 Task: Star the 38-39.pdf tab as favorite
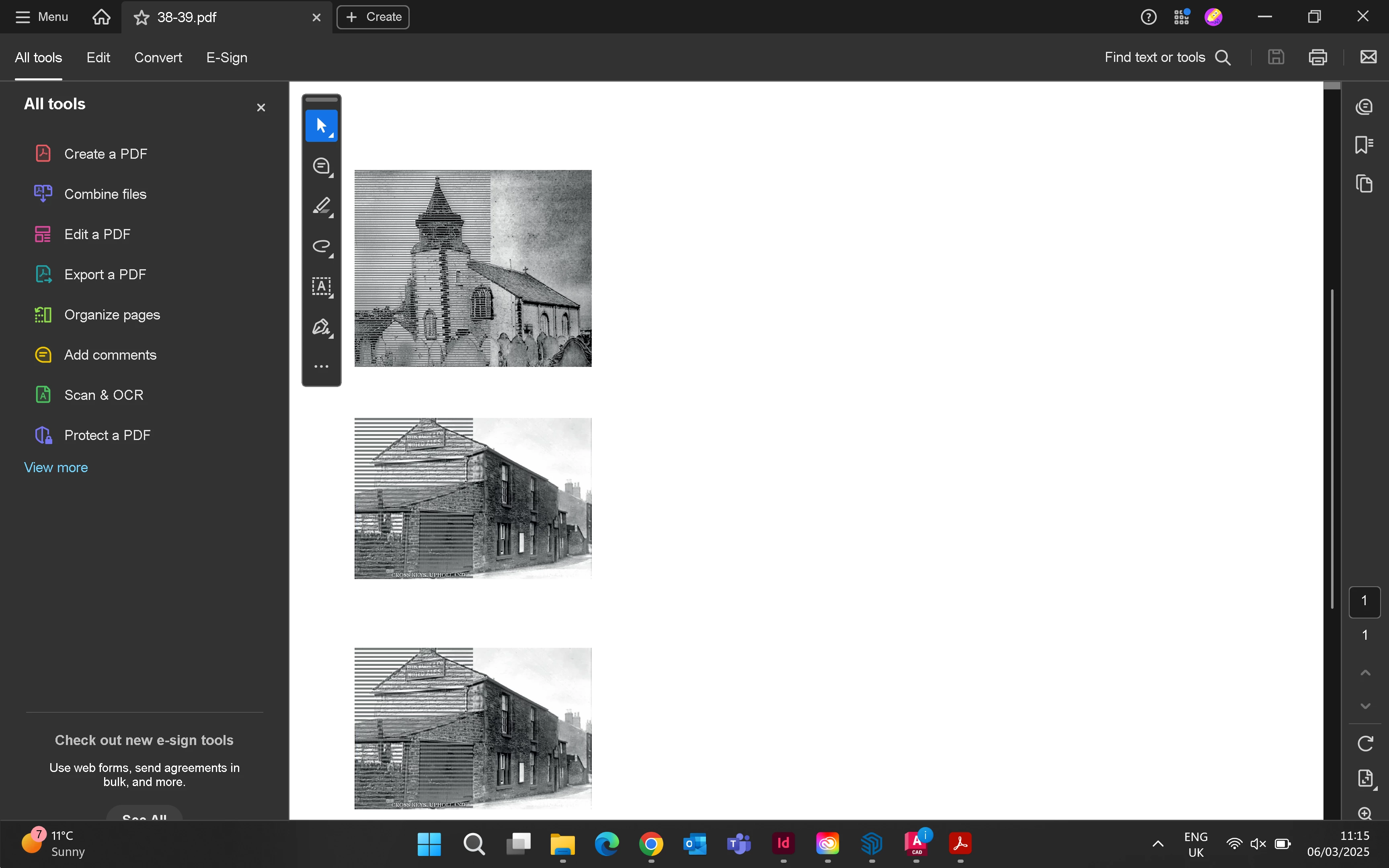point(141,18)
